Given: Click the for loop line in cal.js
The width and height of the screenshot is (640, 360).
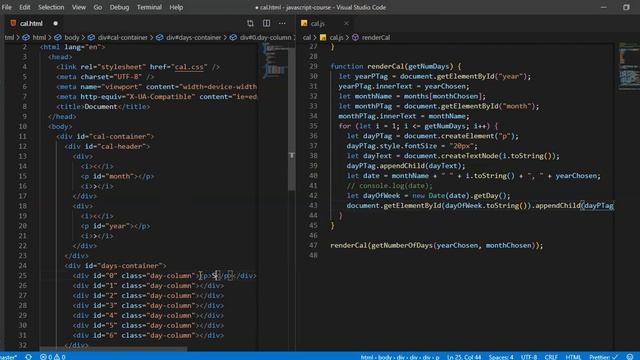Looking at the screenshot, I should (x=418, y=126).
